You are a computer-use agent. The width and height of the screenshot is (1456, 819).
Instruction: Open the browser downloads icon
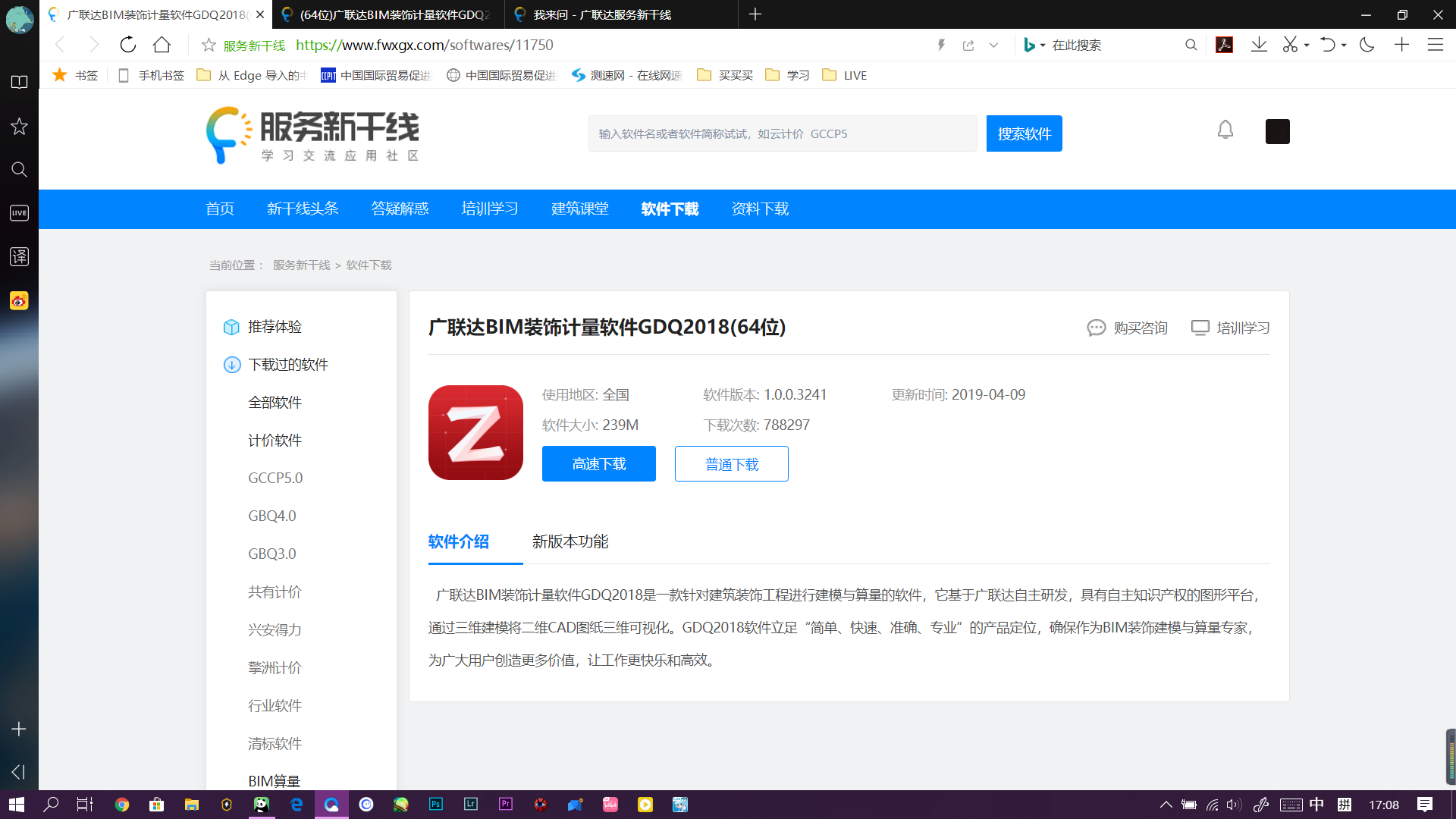click(1259, 45)
